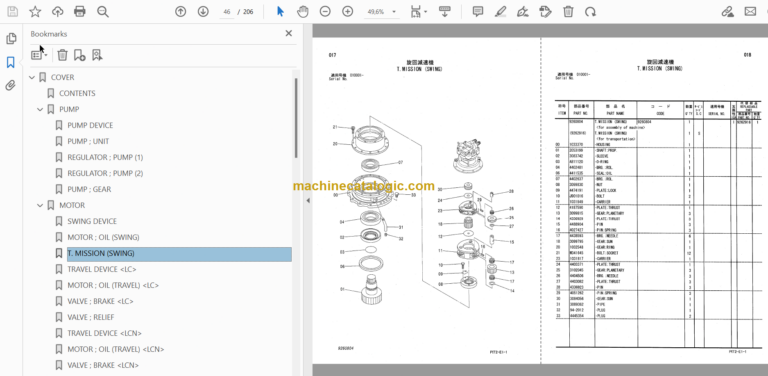Select the T. MISSION (SWING) bookmark

pyautogui.click(x=179, y=254)
